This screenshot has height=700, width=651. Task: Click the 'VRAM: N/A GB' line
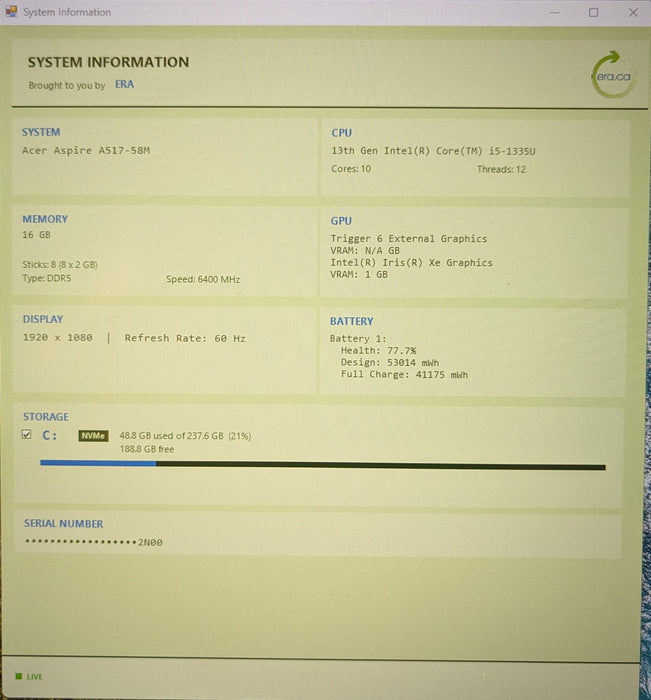[x=365, y=250]
